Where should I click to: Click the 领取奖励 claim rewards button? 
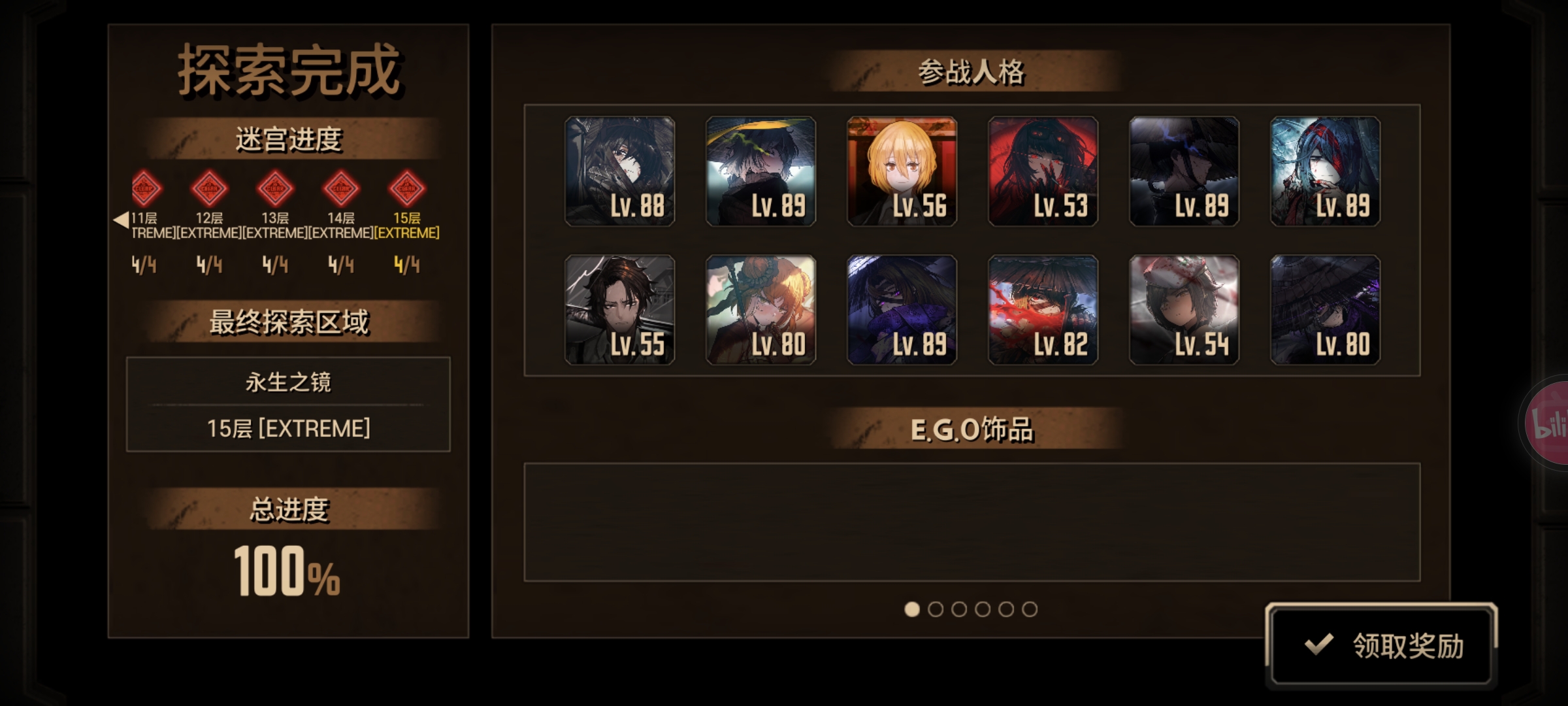point(1381,645)
